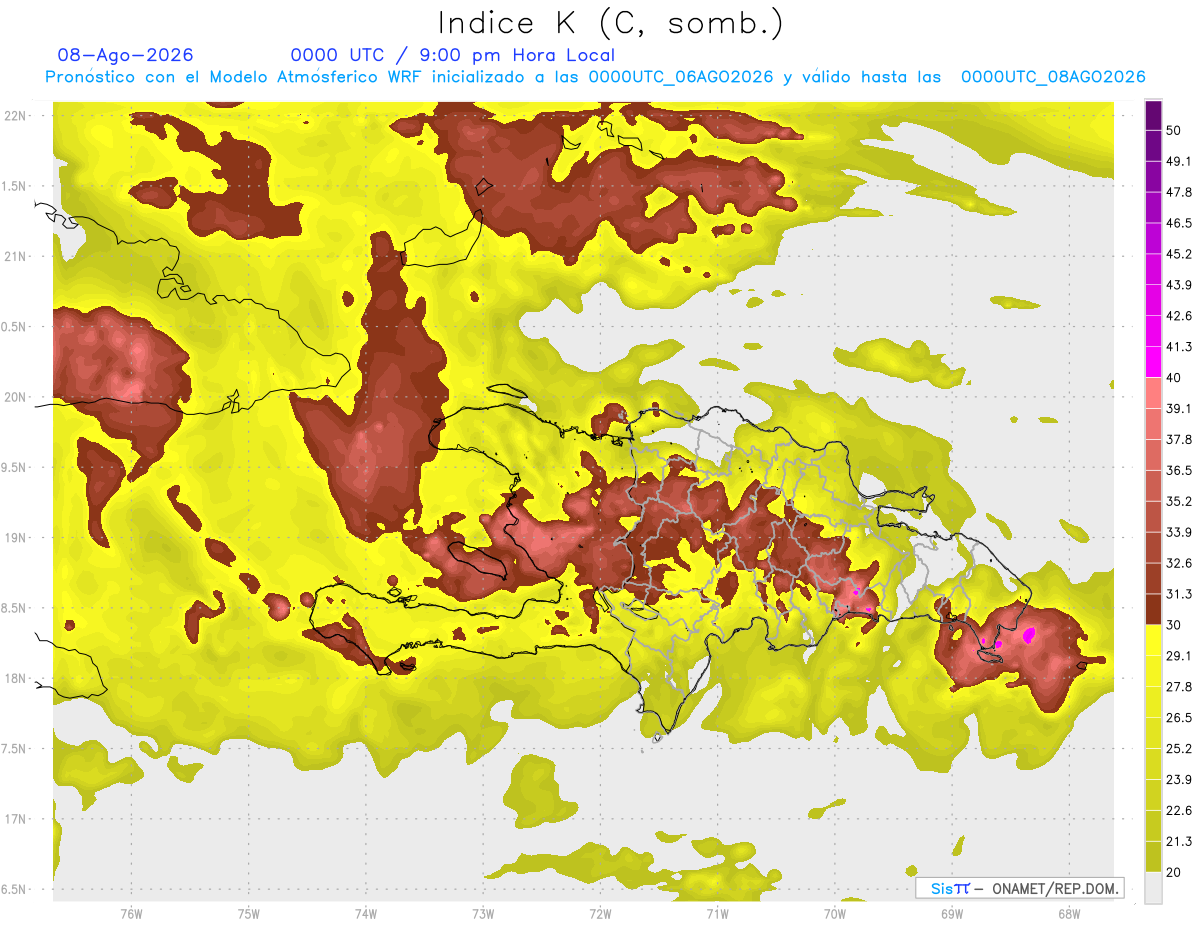This screenshot has height=927, width=1200.
Task: Click the '6.5N' latitude label
Action: [x=15, y=889]
